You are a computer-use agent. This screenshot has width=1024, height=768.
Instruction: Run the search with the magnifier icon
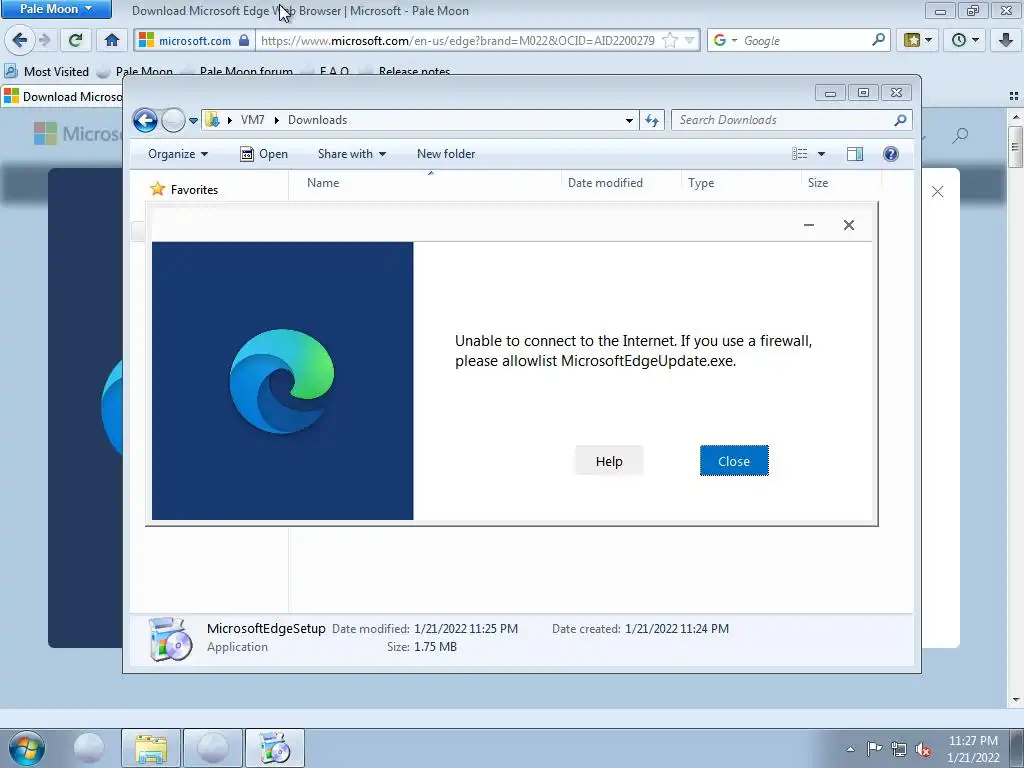[878, 40]
